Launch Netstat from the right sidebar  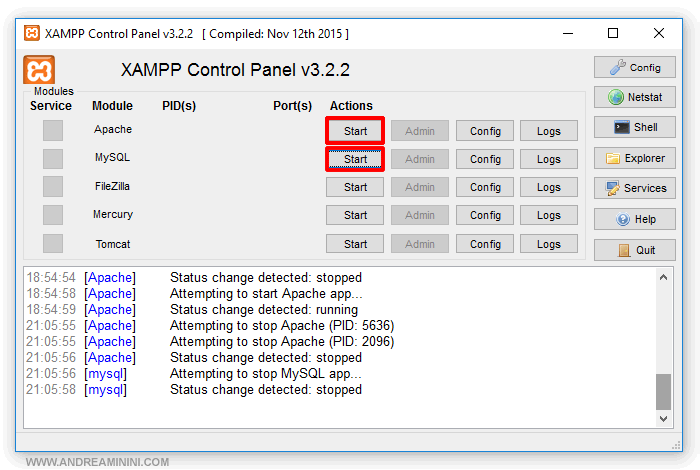coord(635,98)
